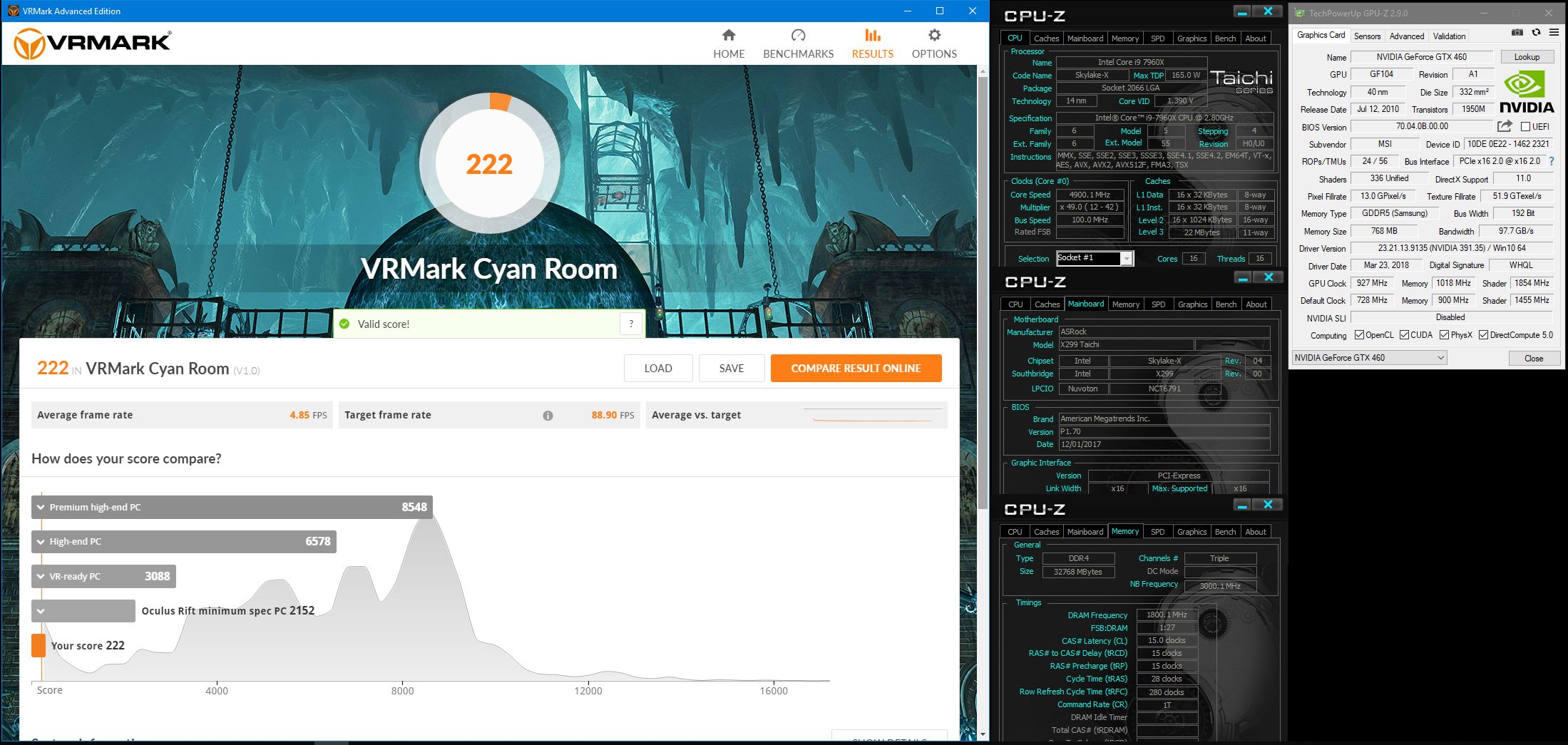Image resolution: width=1568 pixels, height=745 pixels.
Task: Open Graphics tab in the CPU-Z motherboard window
Action: (1192, 304)
